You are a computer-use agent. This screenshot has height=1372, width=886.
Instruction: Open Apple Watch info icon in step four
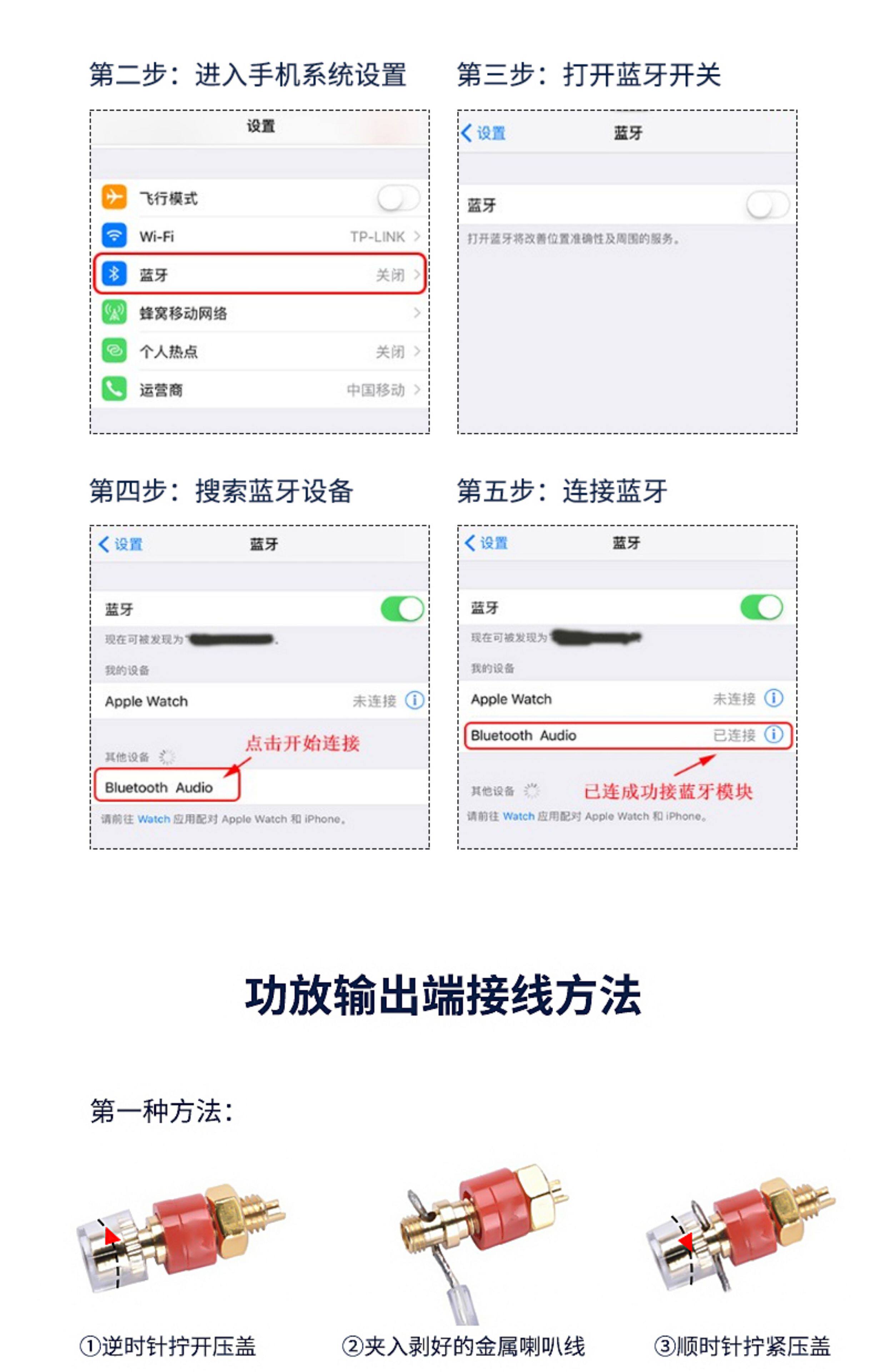[x=414, y=700]
